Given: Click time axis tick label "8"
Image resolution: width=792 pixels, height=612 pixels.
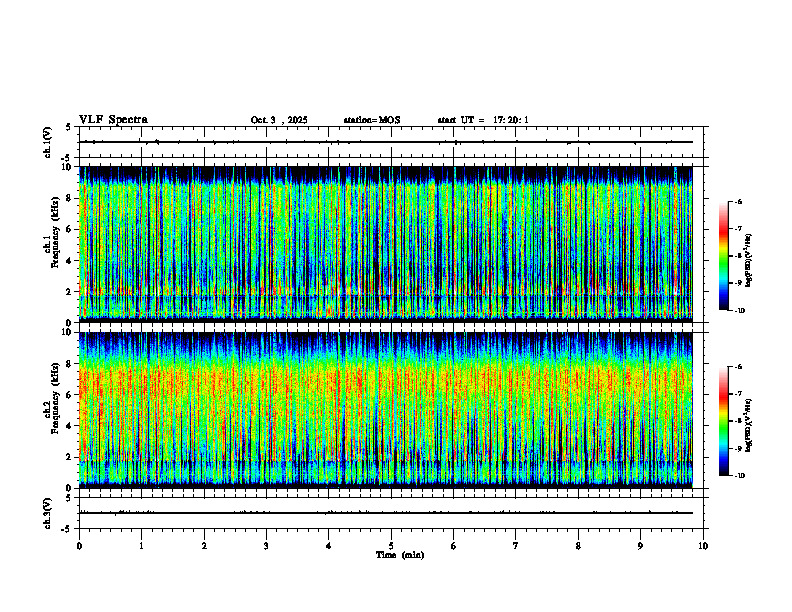Looking at the screenshot, I should click(x=578, y=546).
